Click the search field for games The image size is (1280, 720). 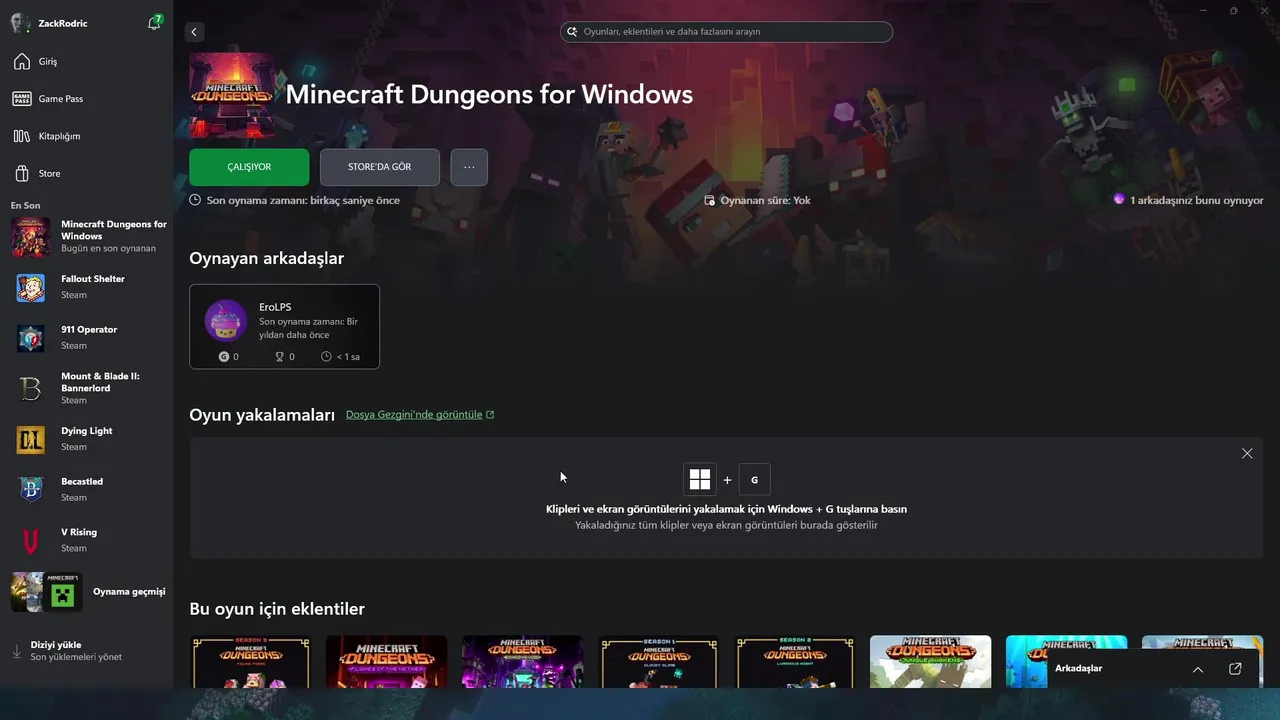726,32
